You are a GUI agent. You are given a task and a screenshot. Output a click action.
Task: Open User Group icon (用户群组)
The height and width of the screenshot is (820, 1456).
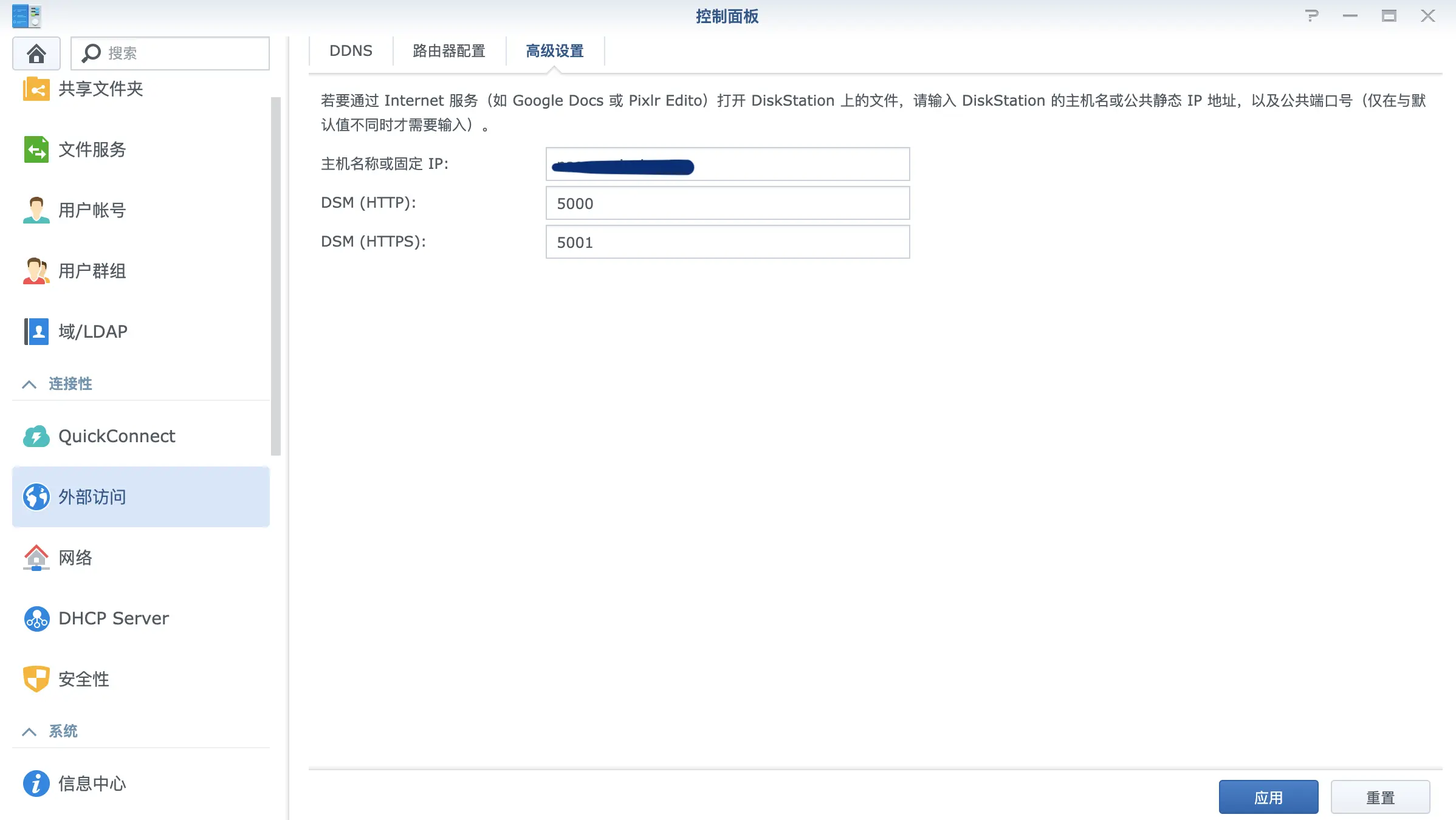tap(36, 271)
